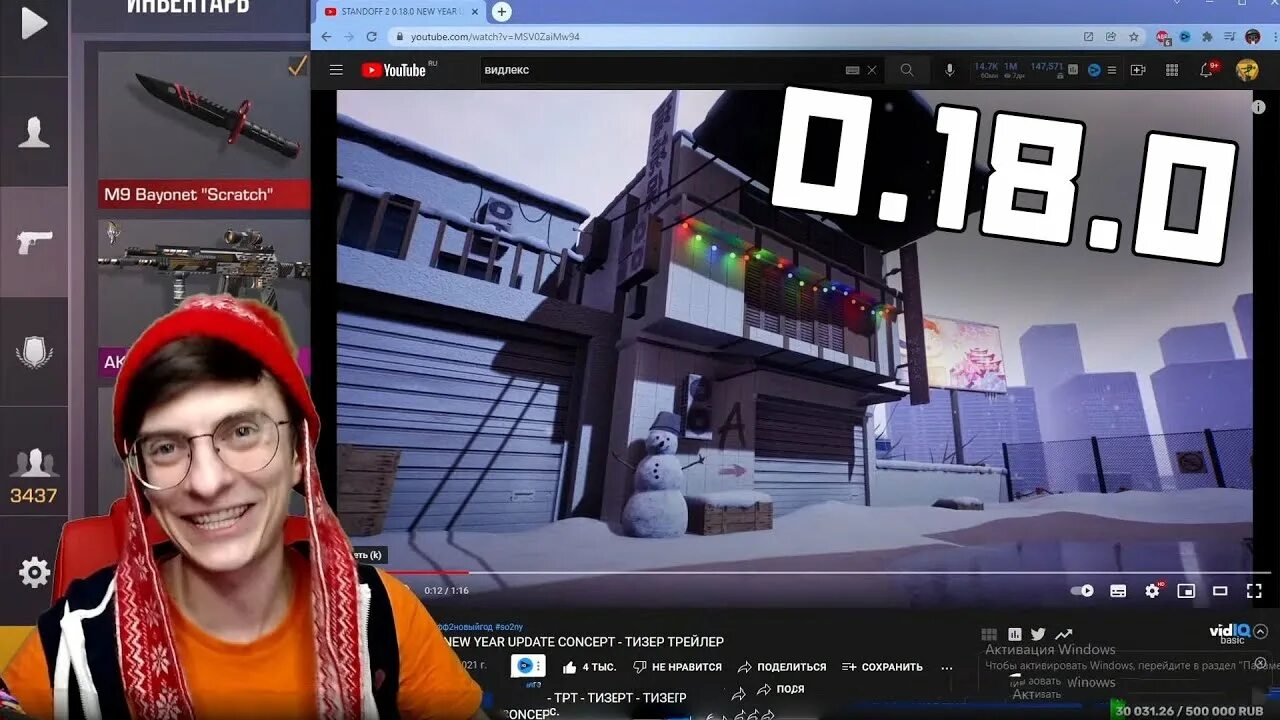The image size is (1280, 720).
Task: Open the Chrome media control icon
Action: click(1229, 37)
